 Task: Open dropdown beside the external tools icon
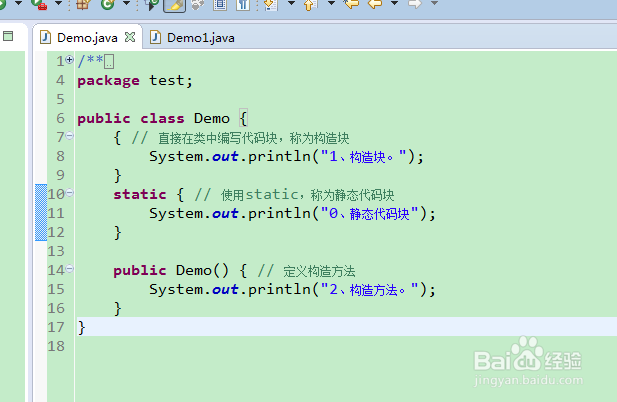point(58,3)
